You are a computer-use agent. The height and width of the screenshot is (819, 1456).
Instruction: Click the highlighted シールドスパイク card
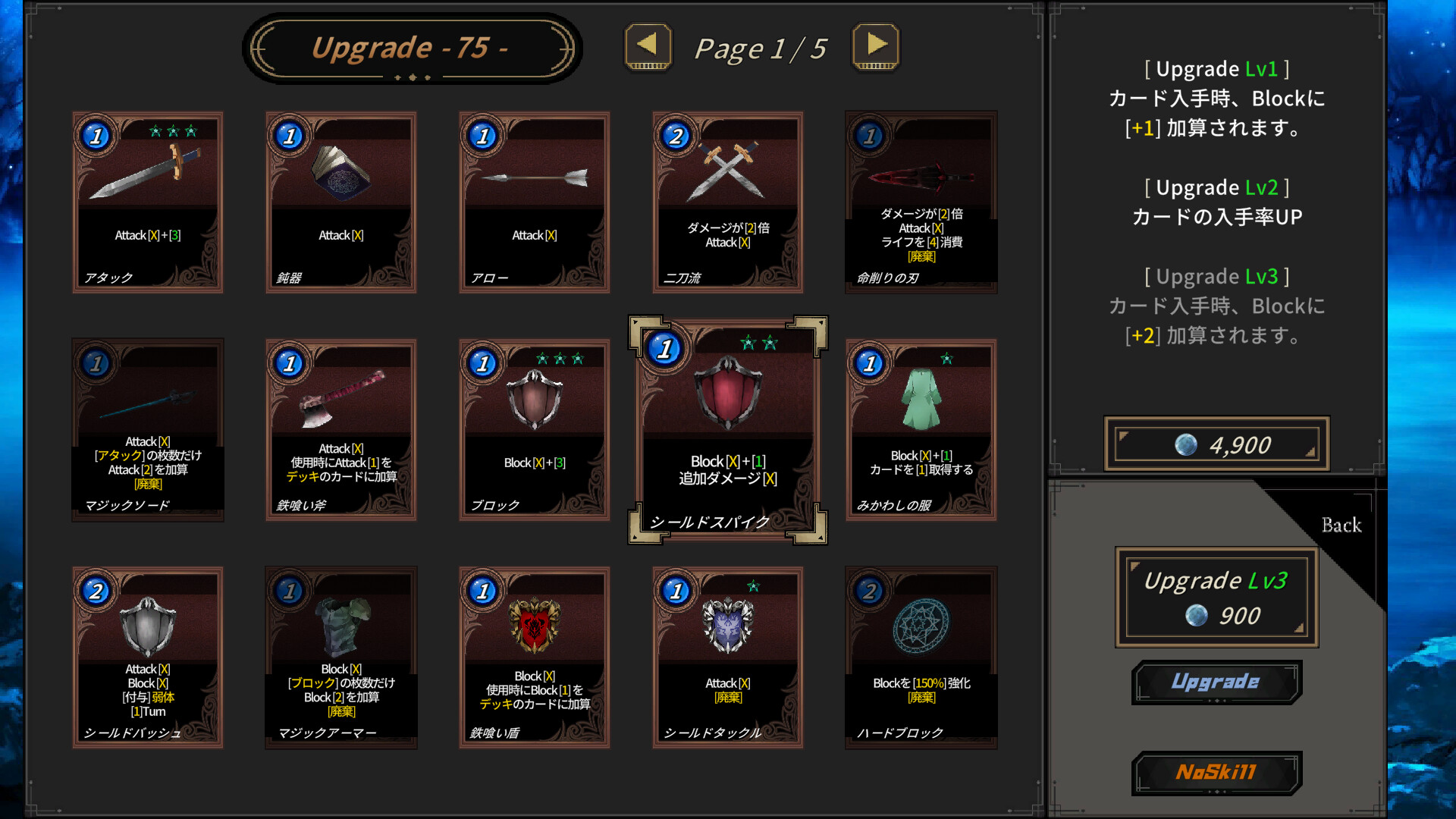(x=728, y=430)
